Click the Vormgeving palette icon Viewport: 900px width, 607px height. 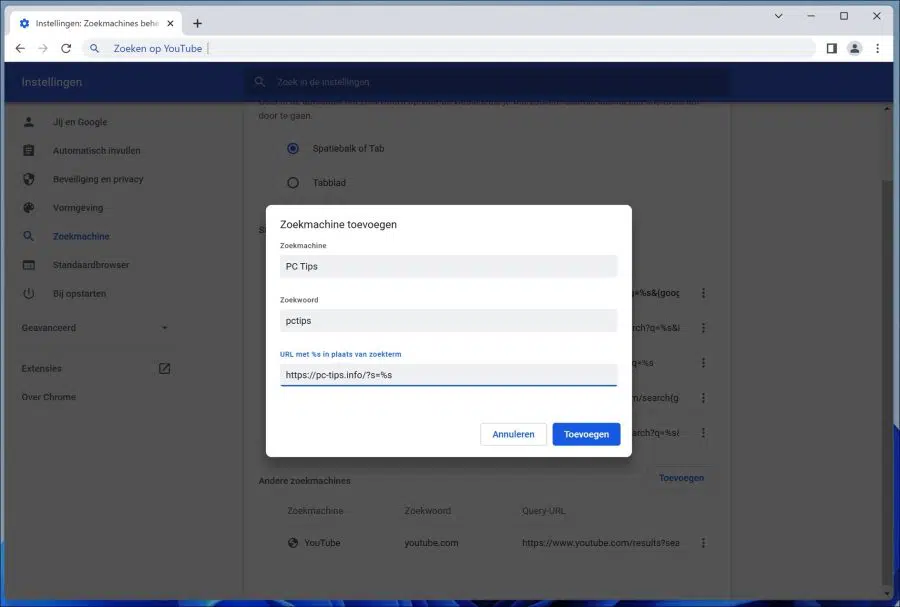(x=29, y=208)
